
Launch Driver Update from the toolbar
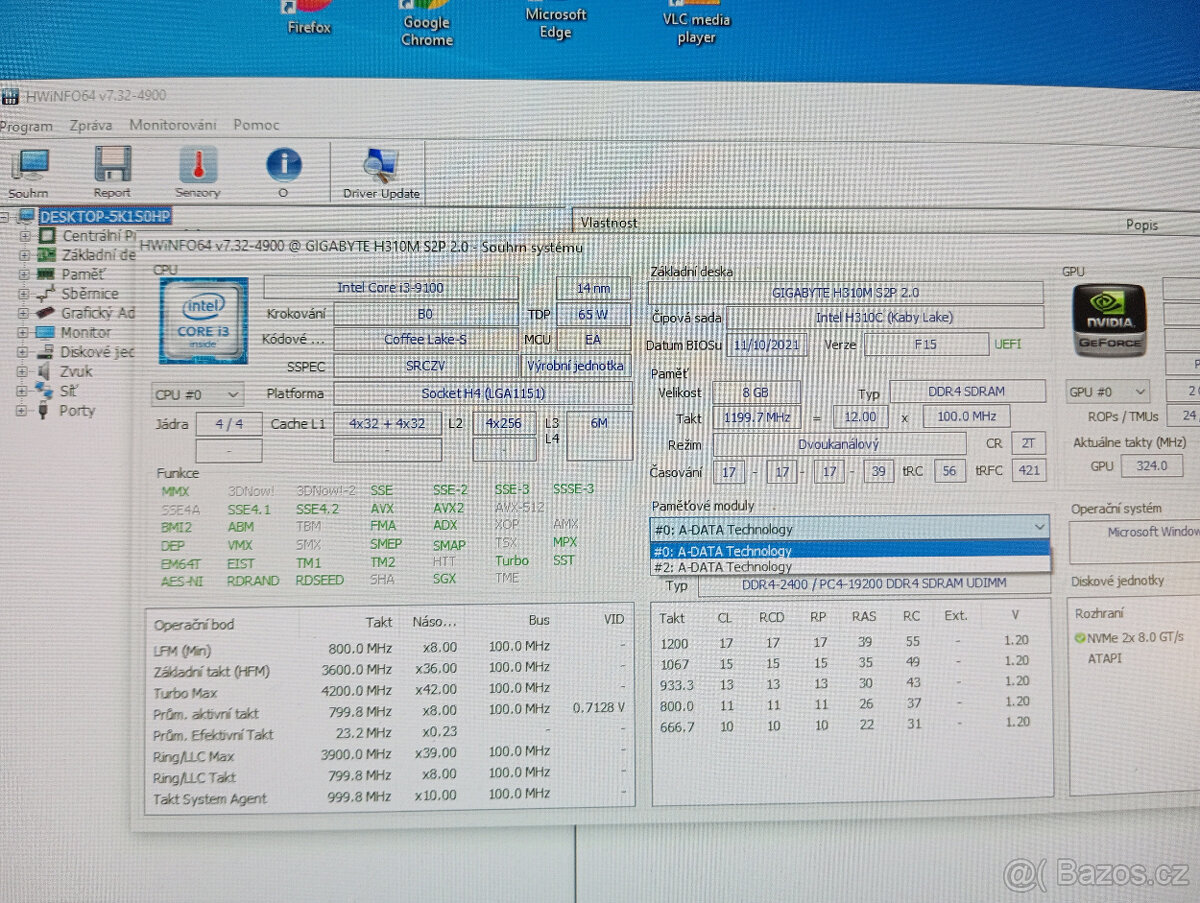(381, 165)
